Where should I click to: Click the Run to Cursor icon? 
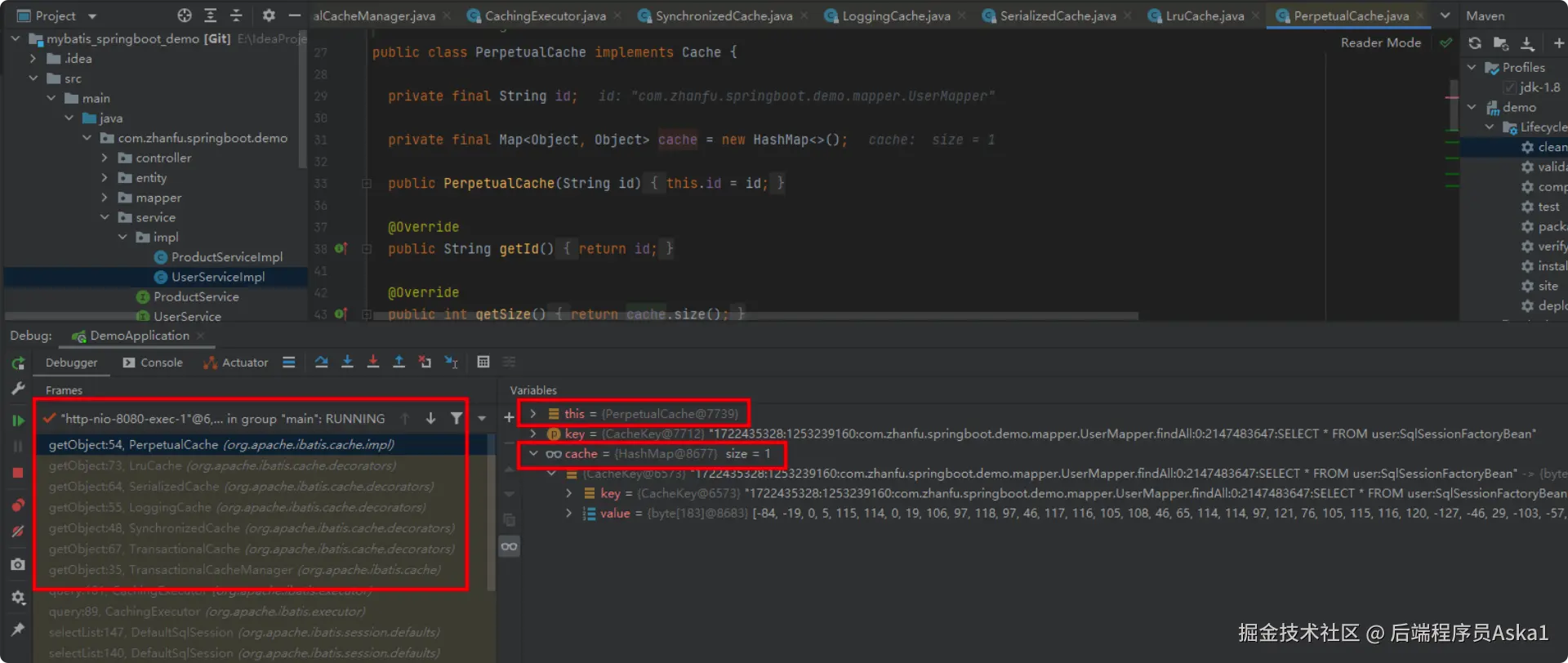coord(451,362)
